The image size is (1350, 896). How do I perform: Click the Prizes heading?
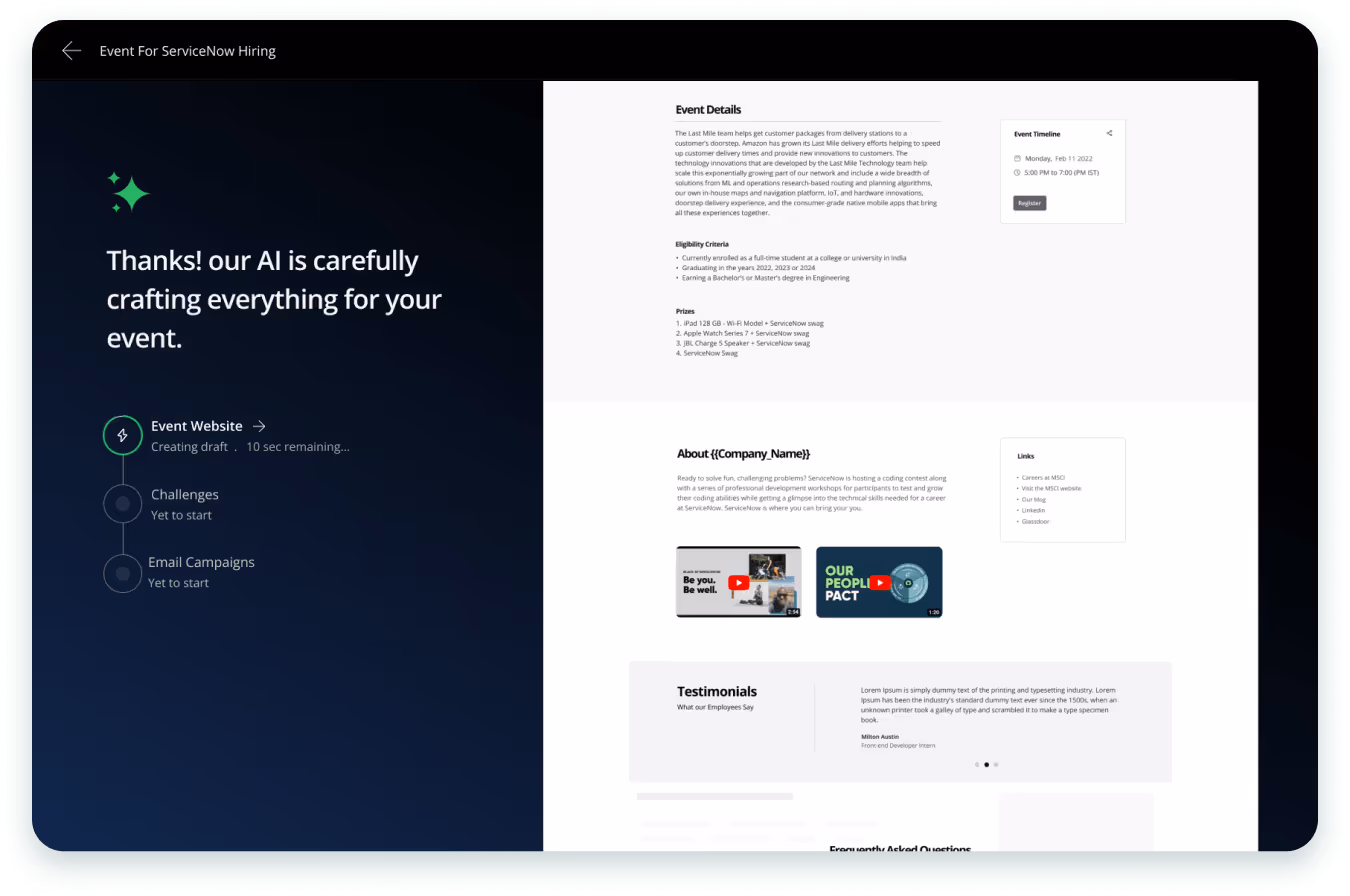coord(685,311)
